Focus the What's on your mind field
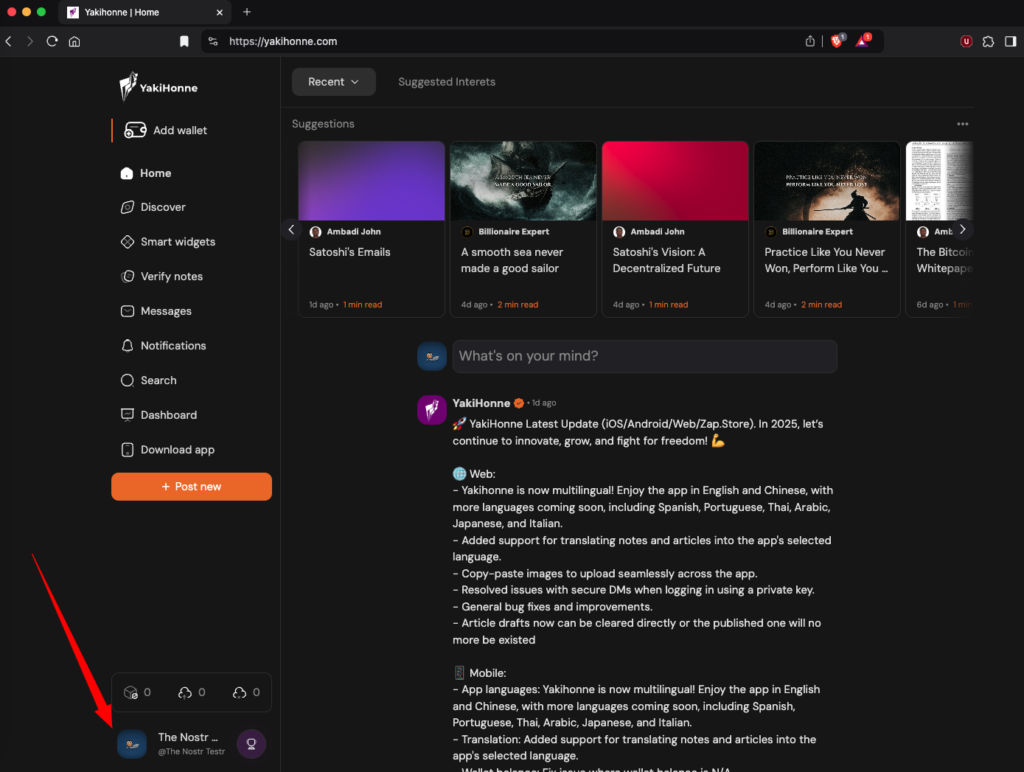Screen dimensions: 1024x772 pyautogui.click(x=645, y=356)
